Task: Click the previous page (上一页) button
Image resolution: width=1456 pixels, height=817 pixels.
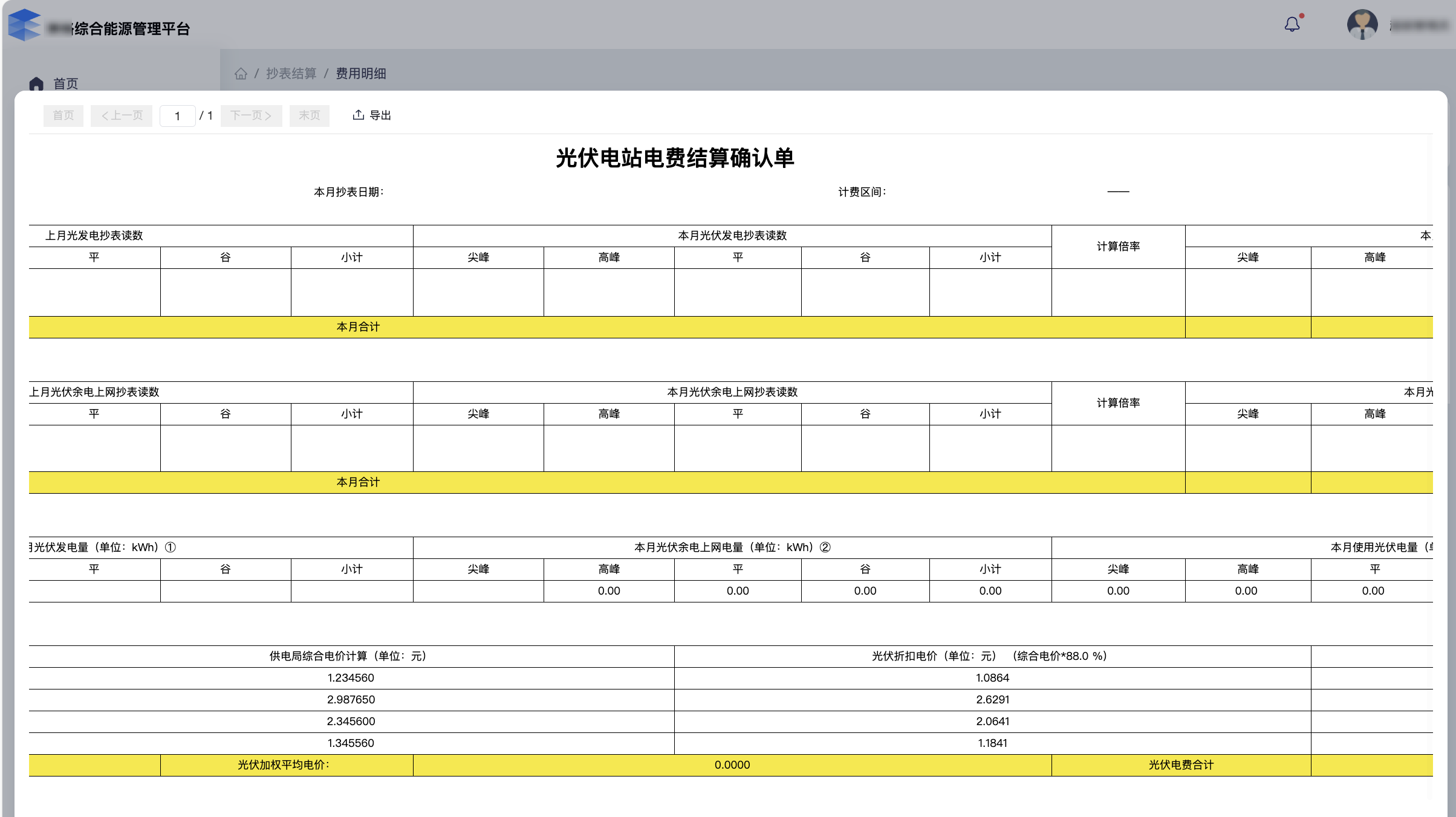Action: tap(122, 115)
